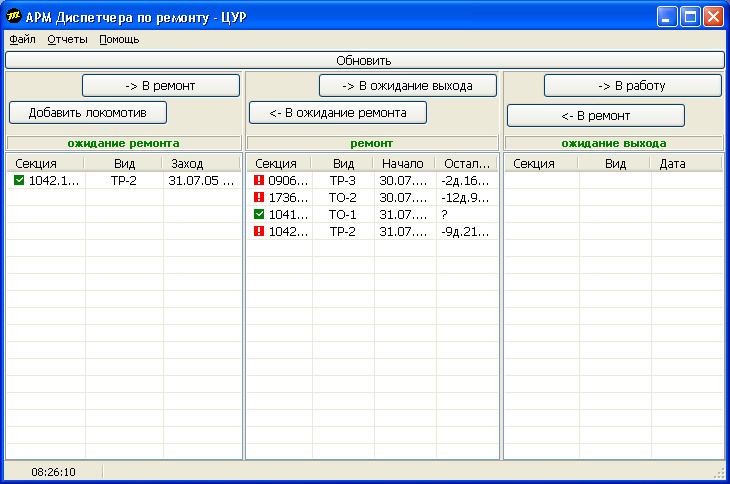Sort waiting list by Вид column header
The image size is (730, 484).
click(x=123, y=163)
